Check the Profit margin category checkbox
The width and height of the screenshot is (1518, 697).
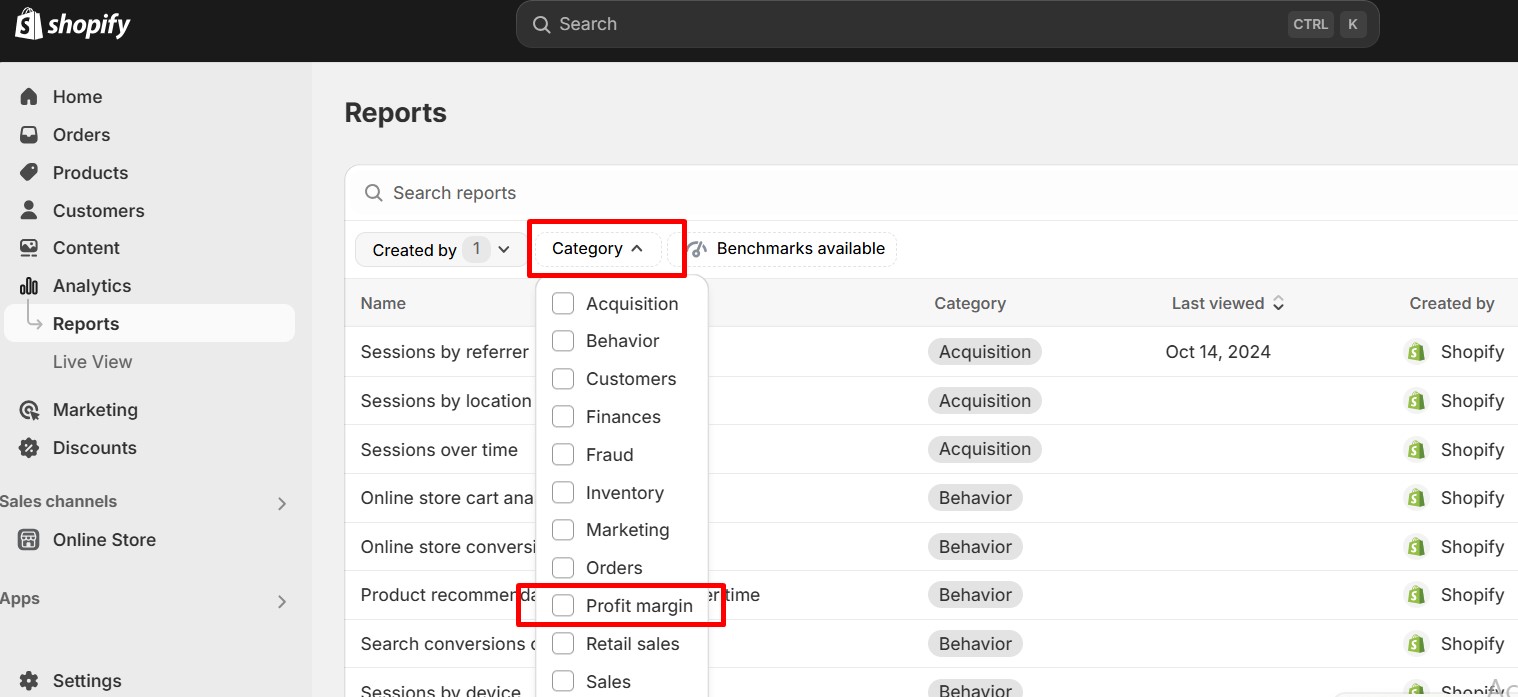(x=563, y=605)
